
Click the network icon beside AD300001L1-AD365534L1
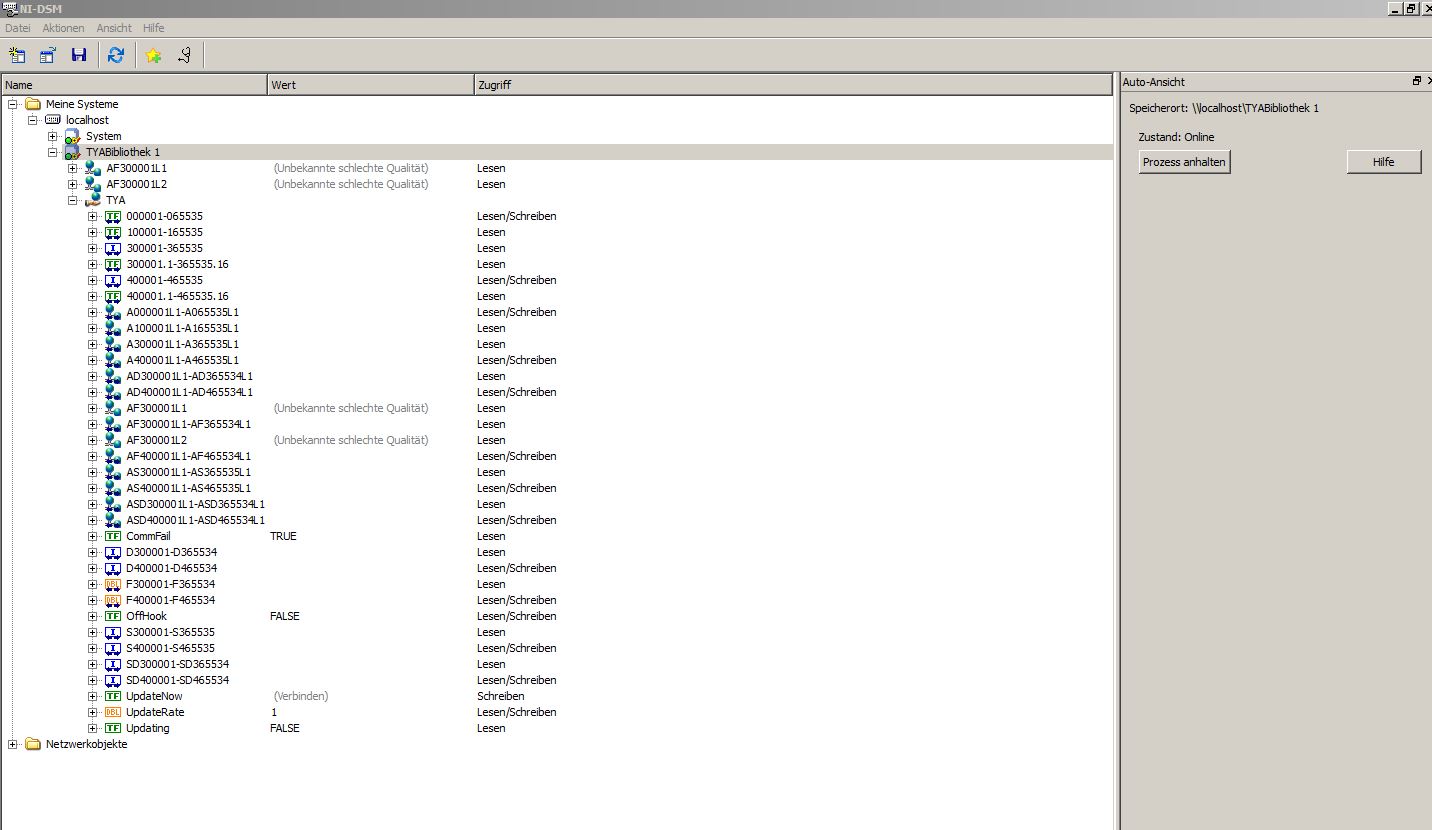(x=113, y=376)
